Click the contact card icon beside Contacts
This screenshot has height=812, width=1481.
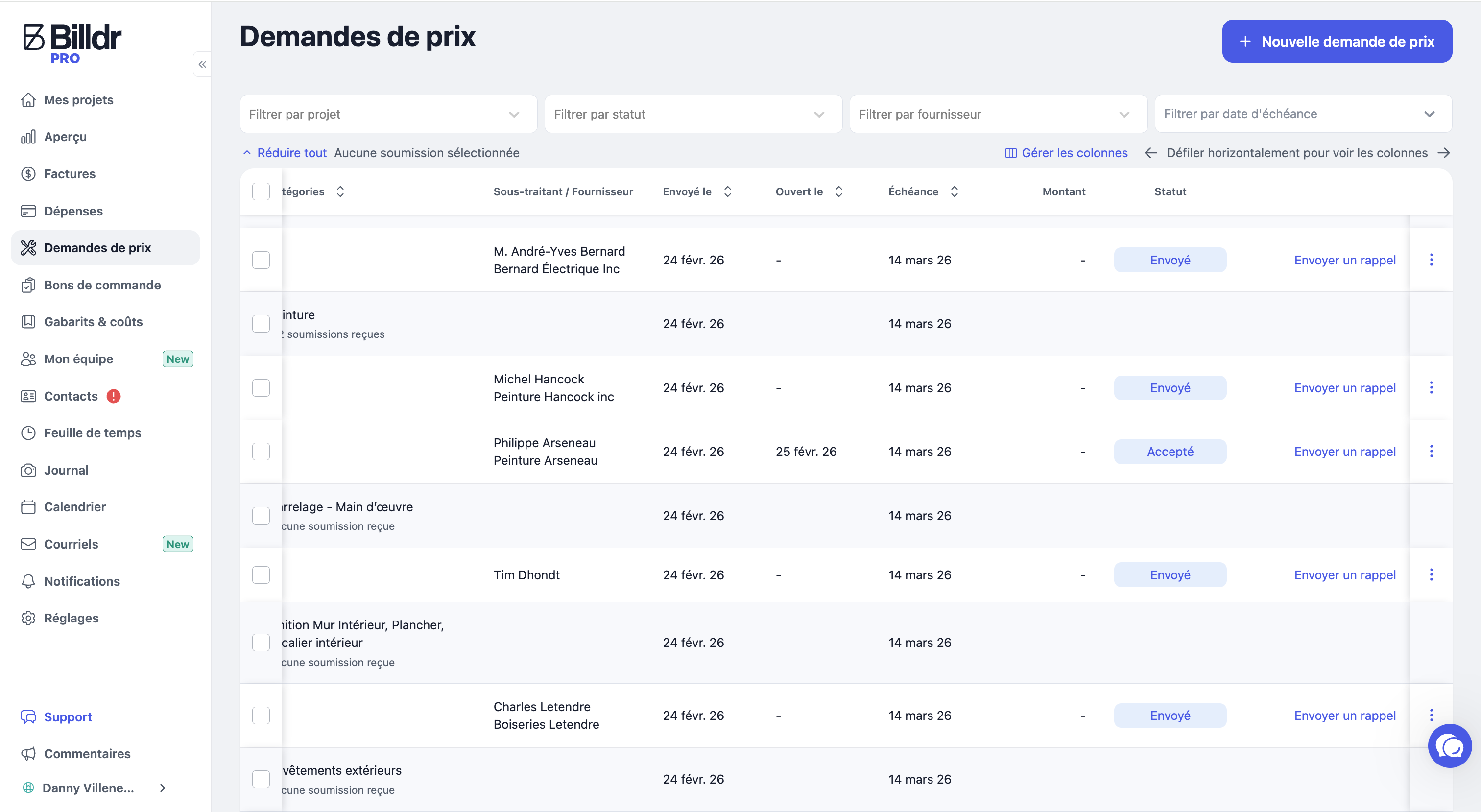point(28,396)
